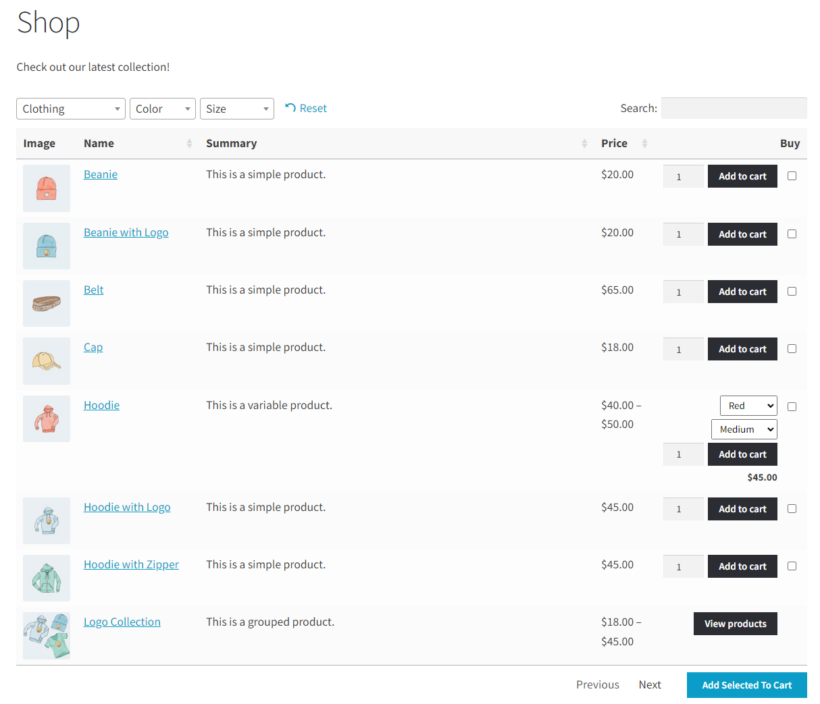View the Belt product image
This screenshot has width=820, height=704.
pyautogui.click(x=46, y=304)
